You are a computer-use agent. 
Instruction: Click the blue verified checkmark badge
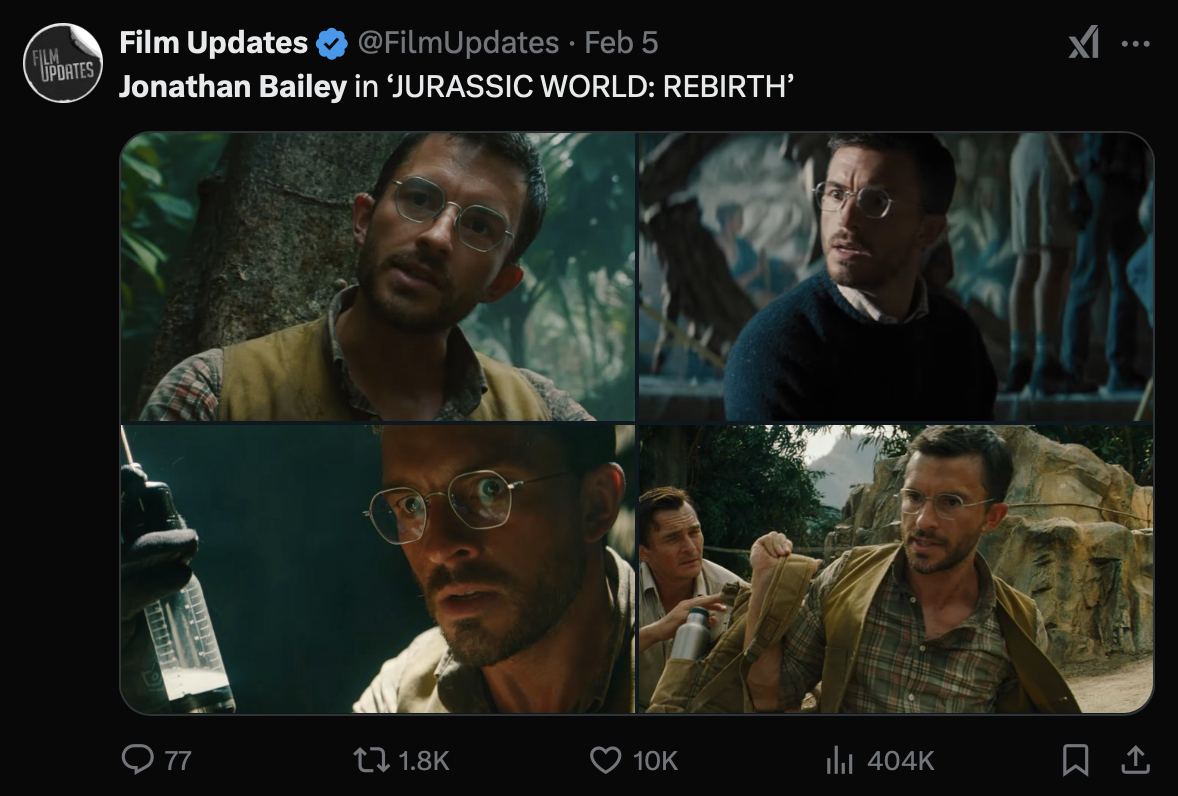(332, 43)
